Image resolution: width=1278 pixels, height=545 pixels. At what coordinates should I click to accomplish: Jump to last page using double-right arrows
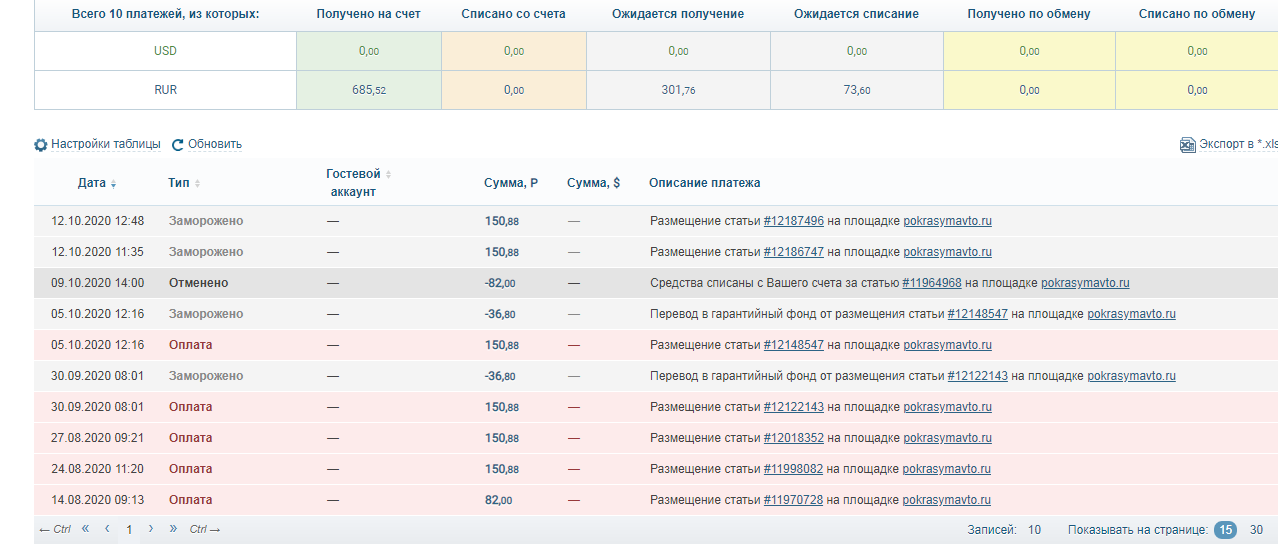(173, 528)
